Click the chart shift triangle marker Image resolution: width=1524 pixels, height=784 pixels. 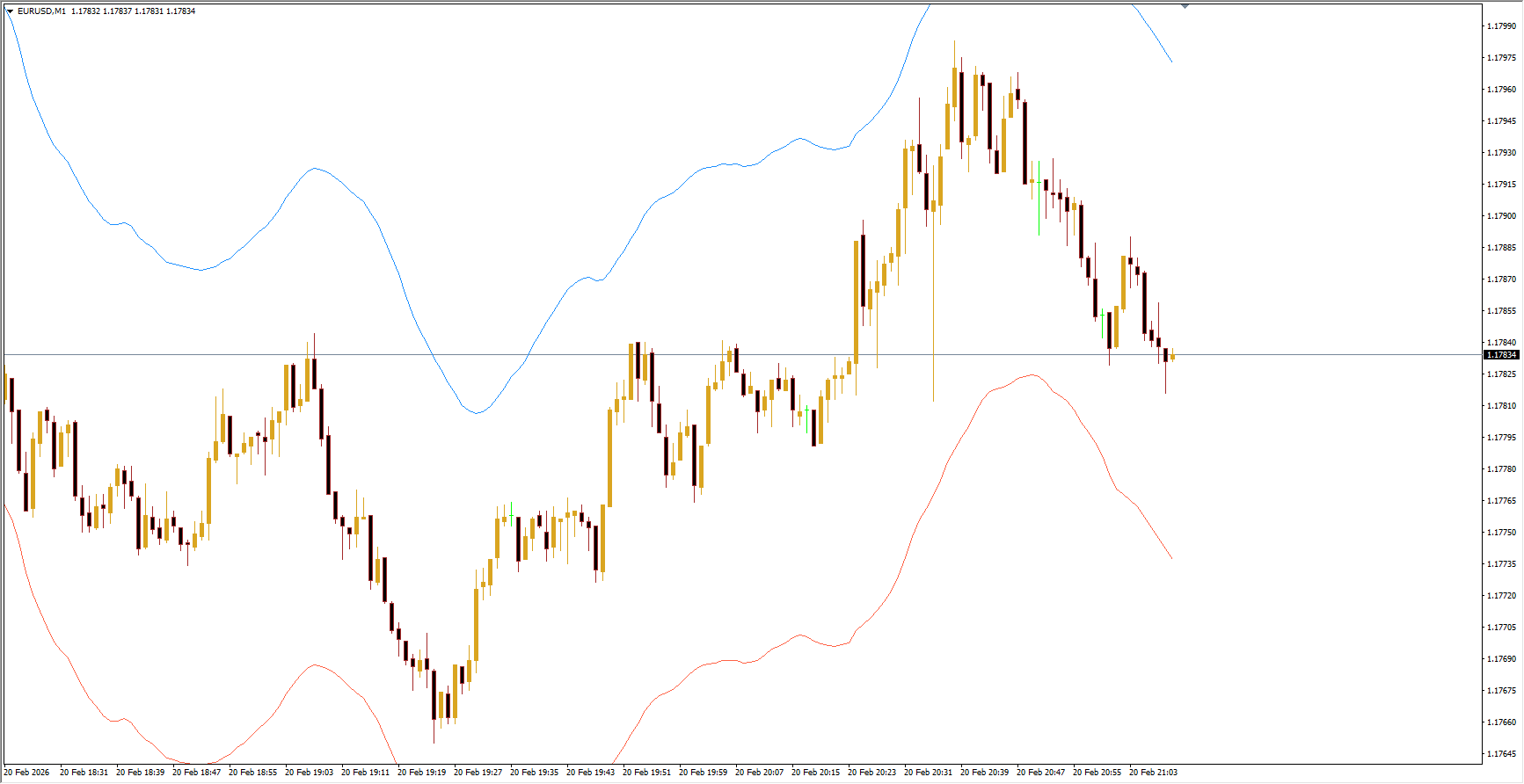point(1185,6)
